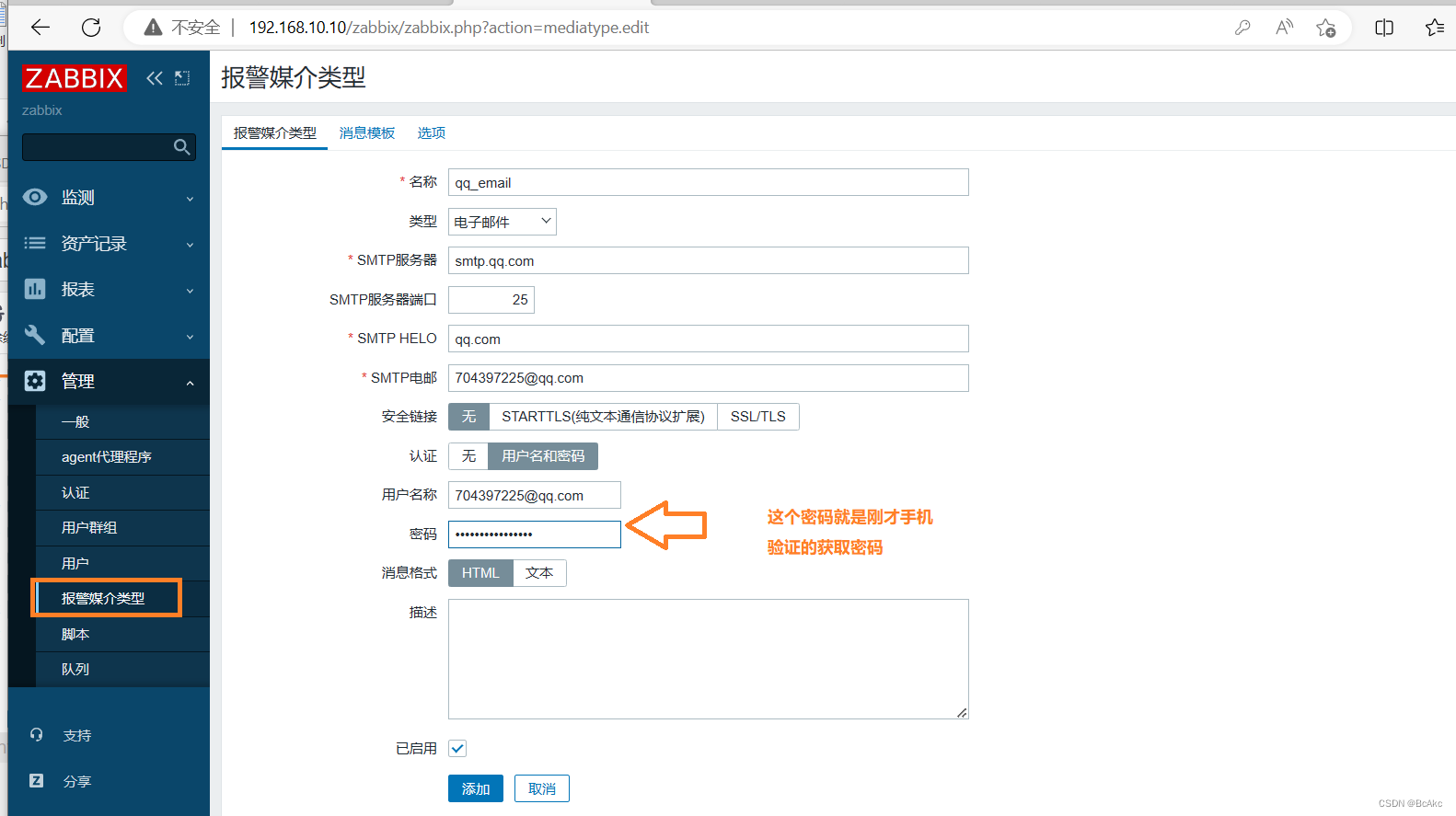This screenshot has height=816, width=1456.
Task: Click the 密码 password field
Action: (x=535, y=534)
